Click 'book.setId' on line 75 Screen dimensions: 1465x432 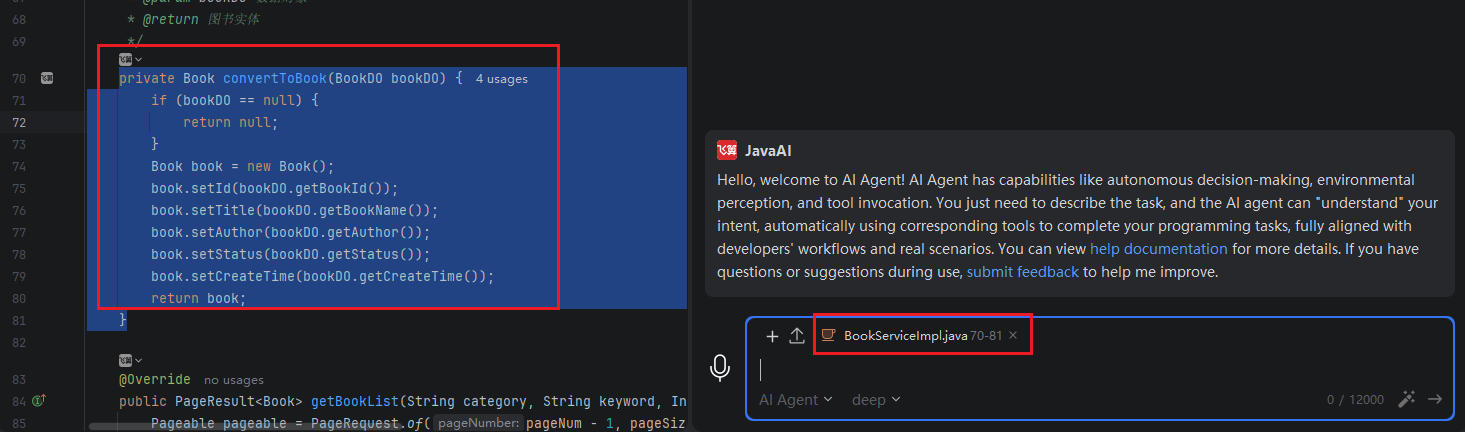point(191,188)
